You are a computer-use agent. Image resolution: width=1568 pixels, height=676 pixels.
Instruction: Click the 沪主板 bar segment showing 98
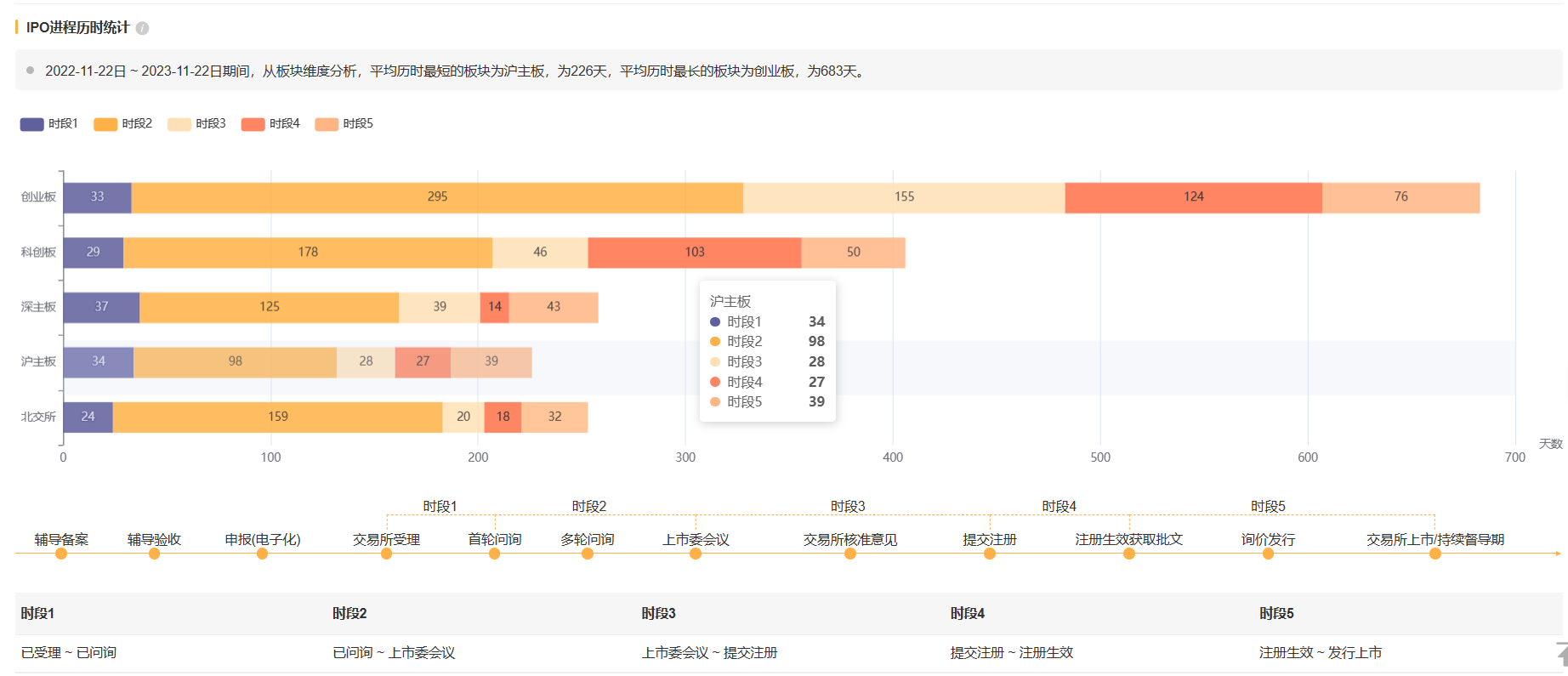pyautogui.click(x=236, y=362)
